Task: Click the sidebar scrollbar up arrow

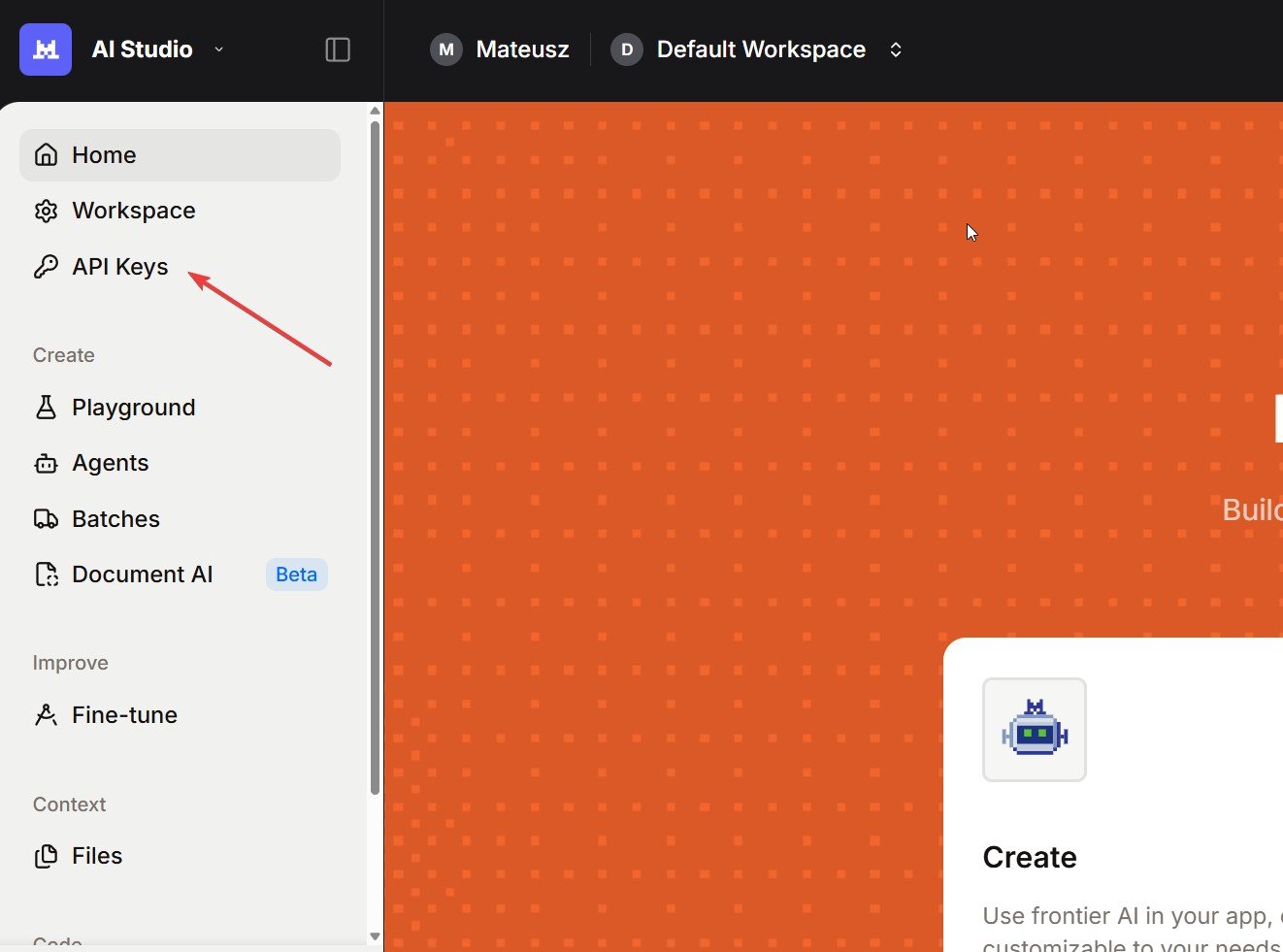Action: pyautogui.click(x=375, y=112)
